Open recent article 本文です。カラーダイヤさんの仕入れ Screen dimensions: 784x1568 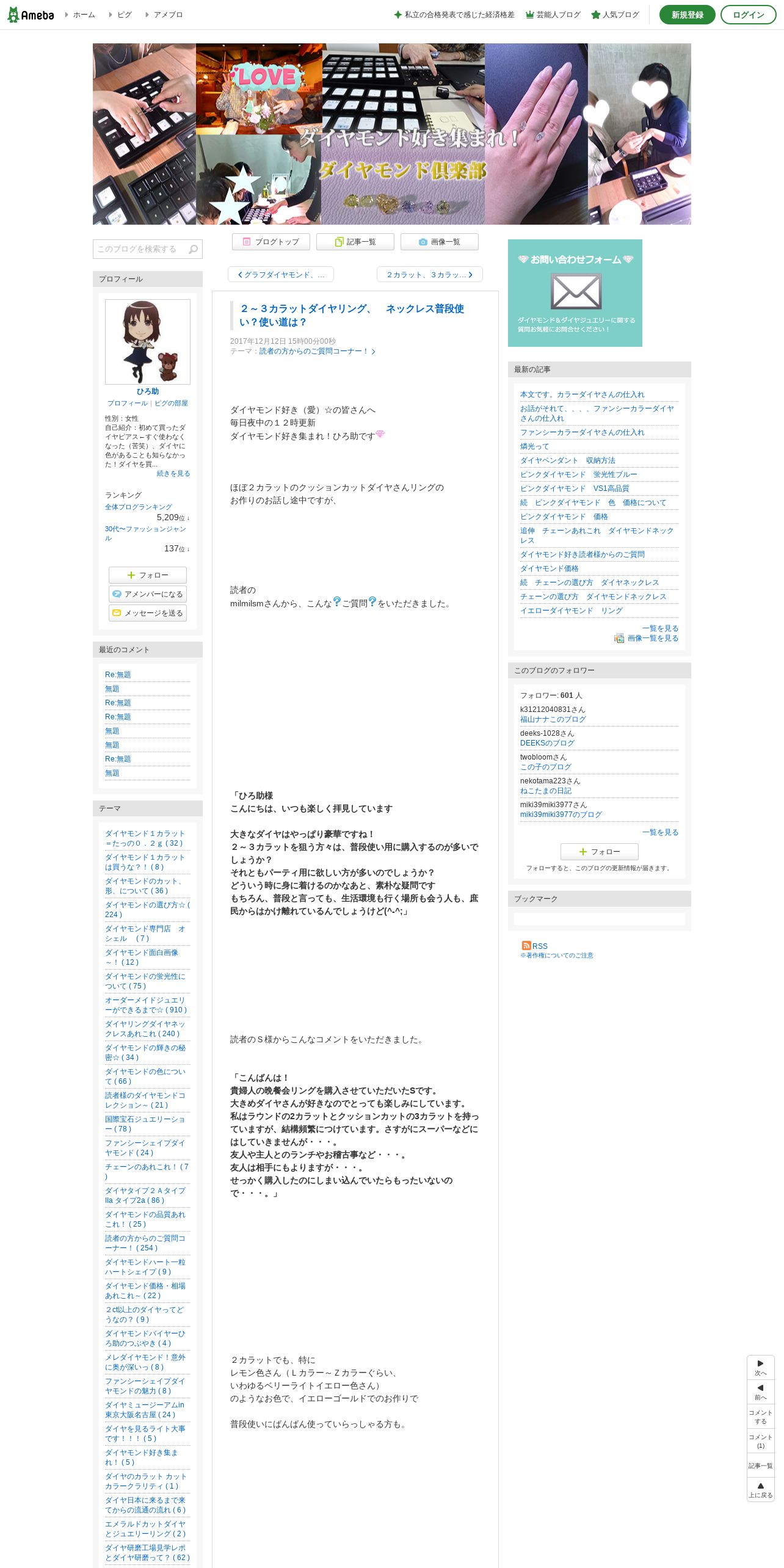(x=582, y=394)
